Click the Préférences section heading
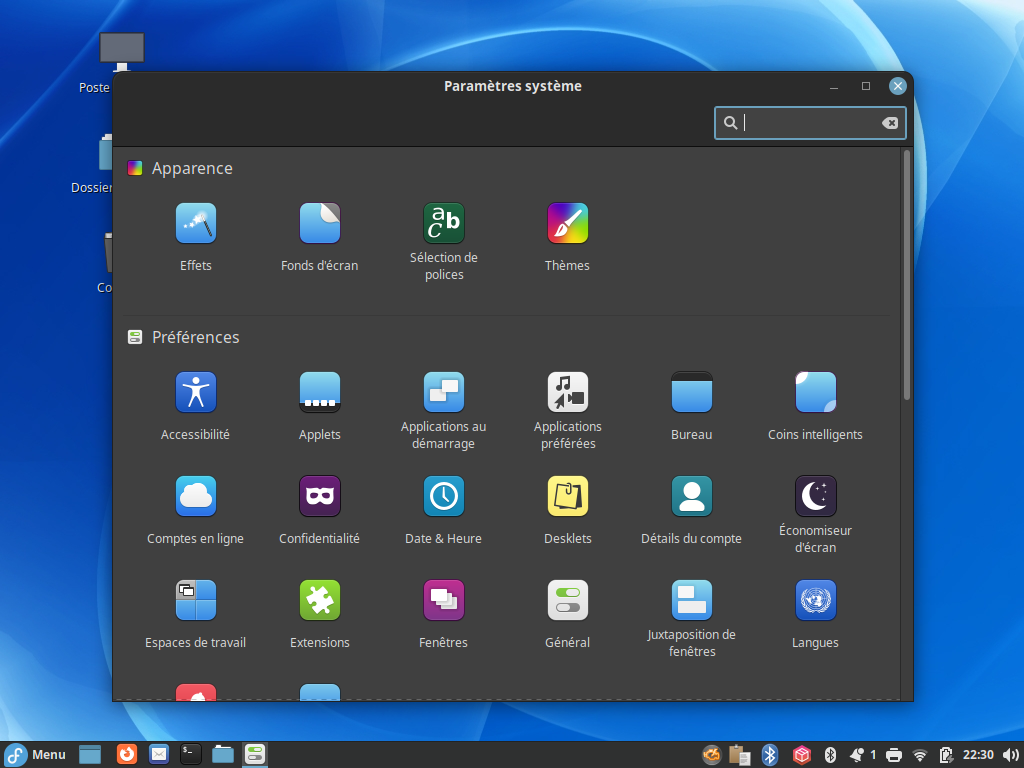The image size is (1024, 768). pyautogui.click(x=195, y=337)
